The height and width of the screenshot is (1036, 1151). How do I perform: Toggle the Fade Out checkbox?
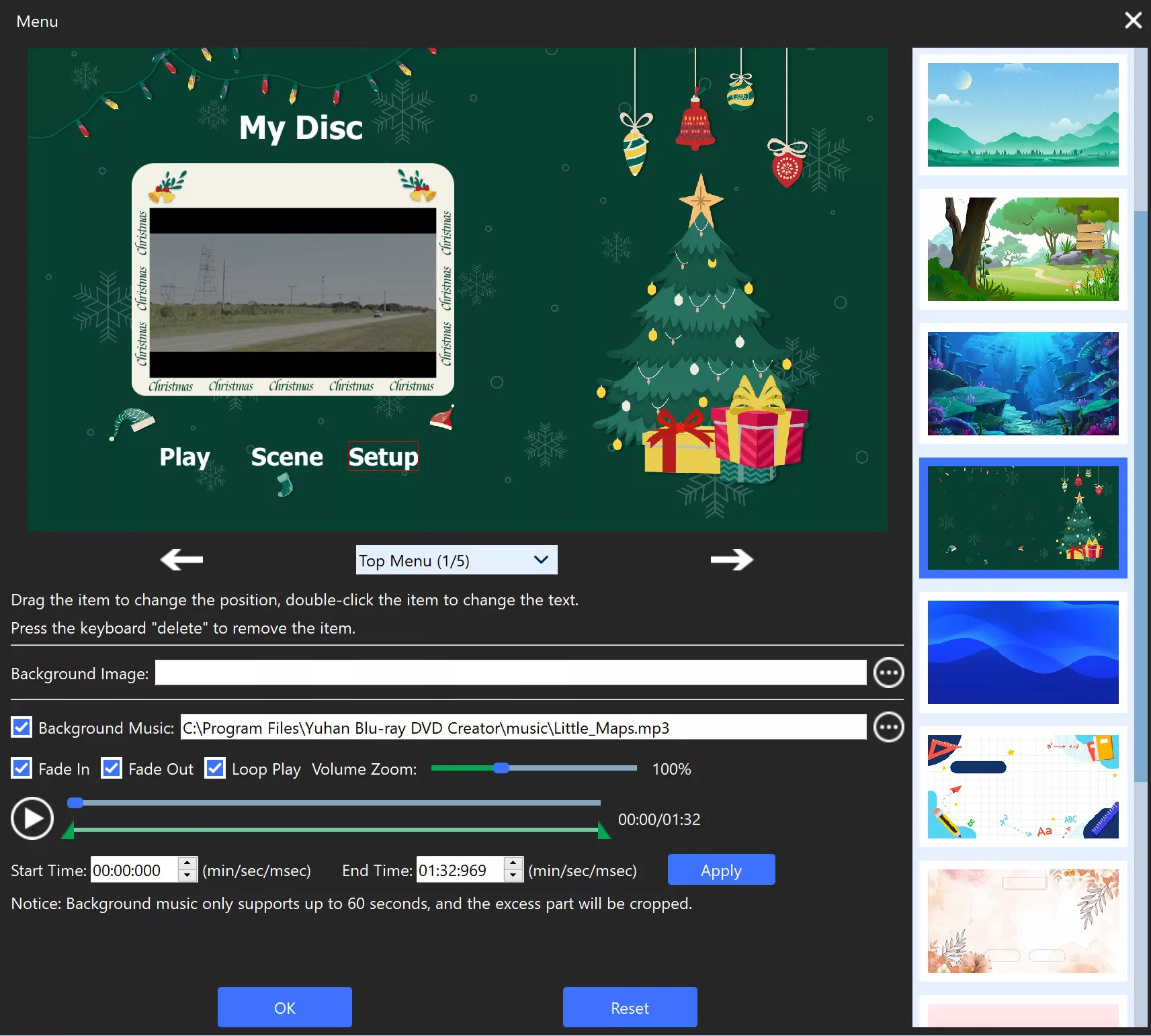tap(112, 768)
